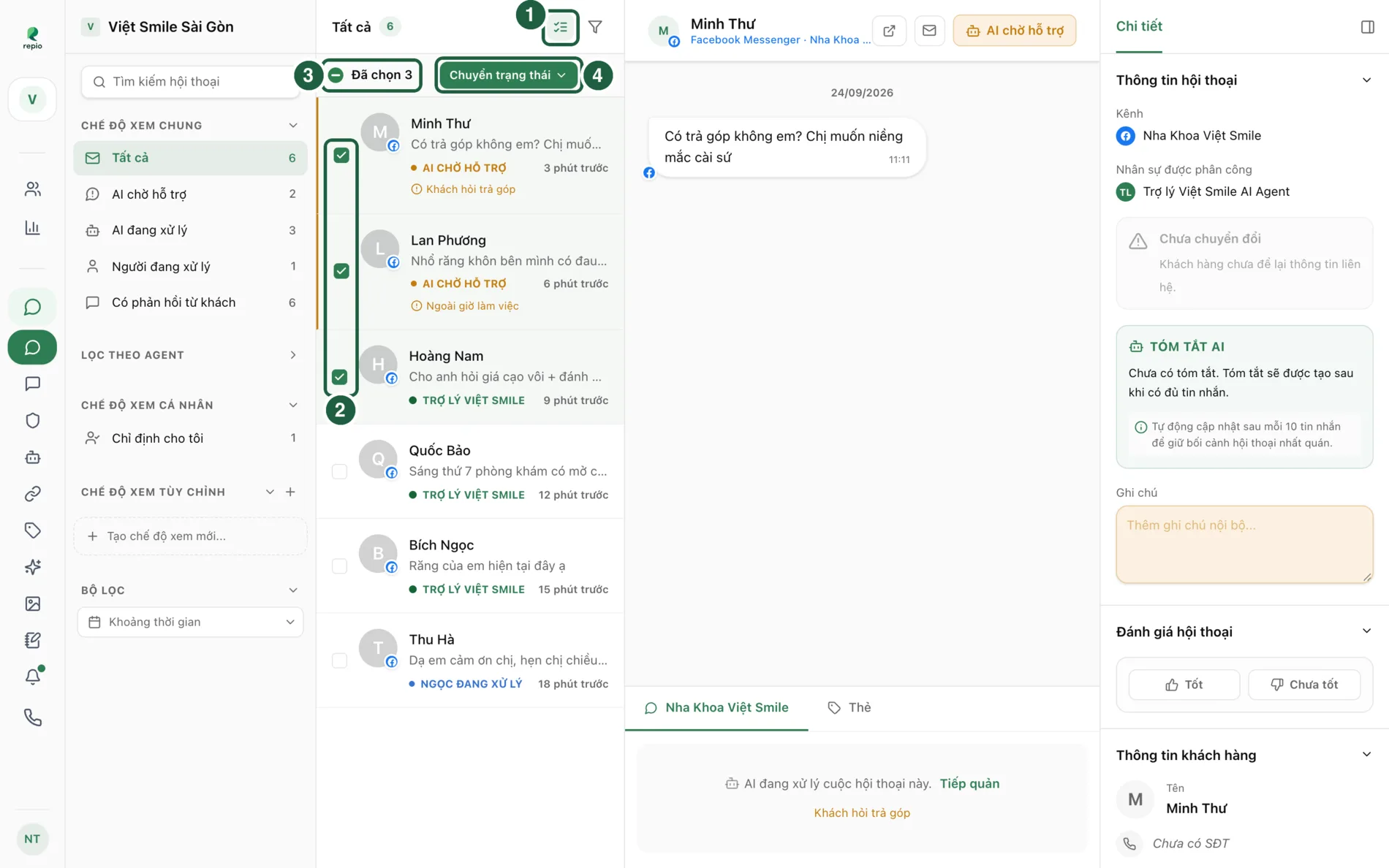Viewport: 1389px width, 868px height.
Task: Uncheck the Minh Thư conversation checkbox
Action: (x=341, y=155)
